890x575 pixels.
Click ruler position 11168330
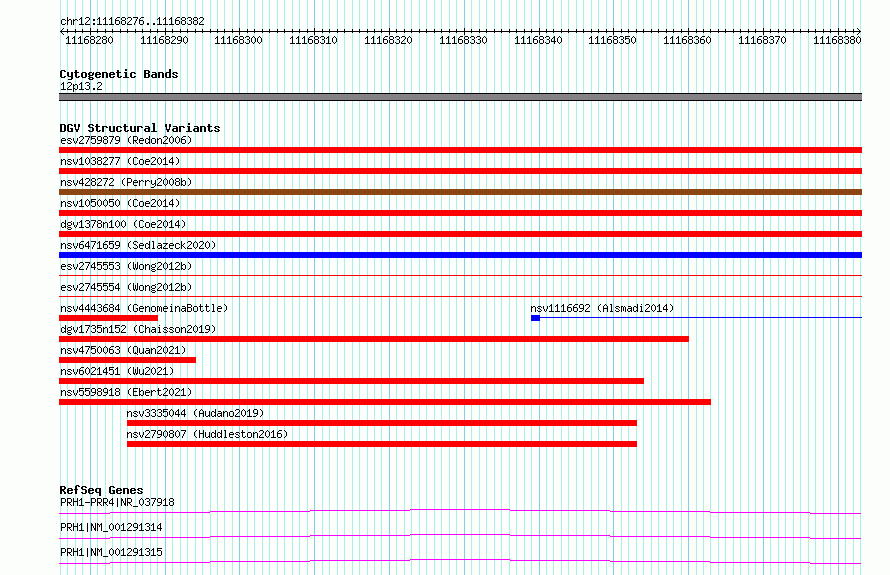point(463,40)
